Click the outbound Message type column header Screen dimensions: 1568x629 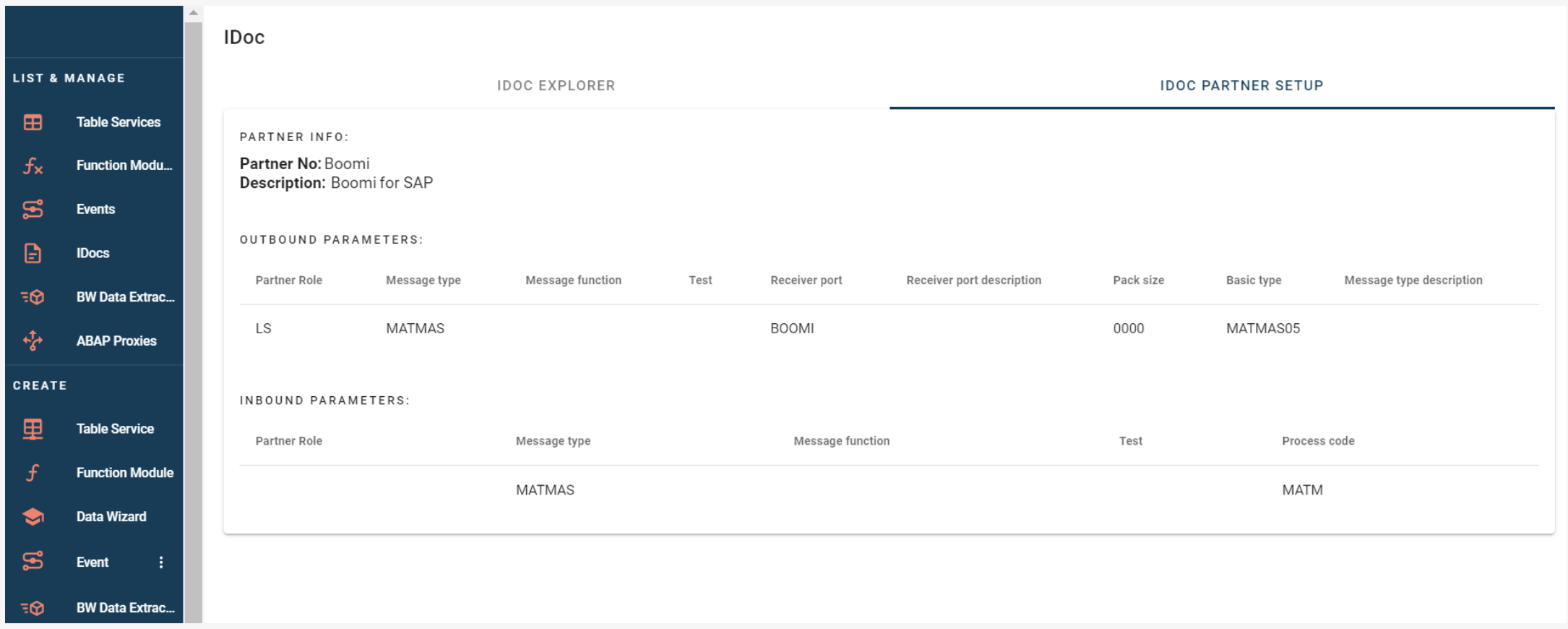(423, 281)
